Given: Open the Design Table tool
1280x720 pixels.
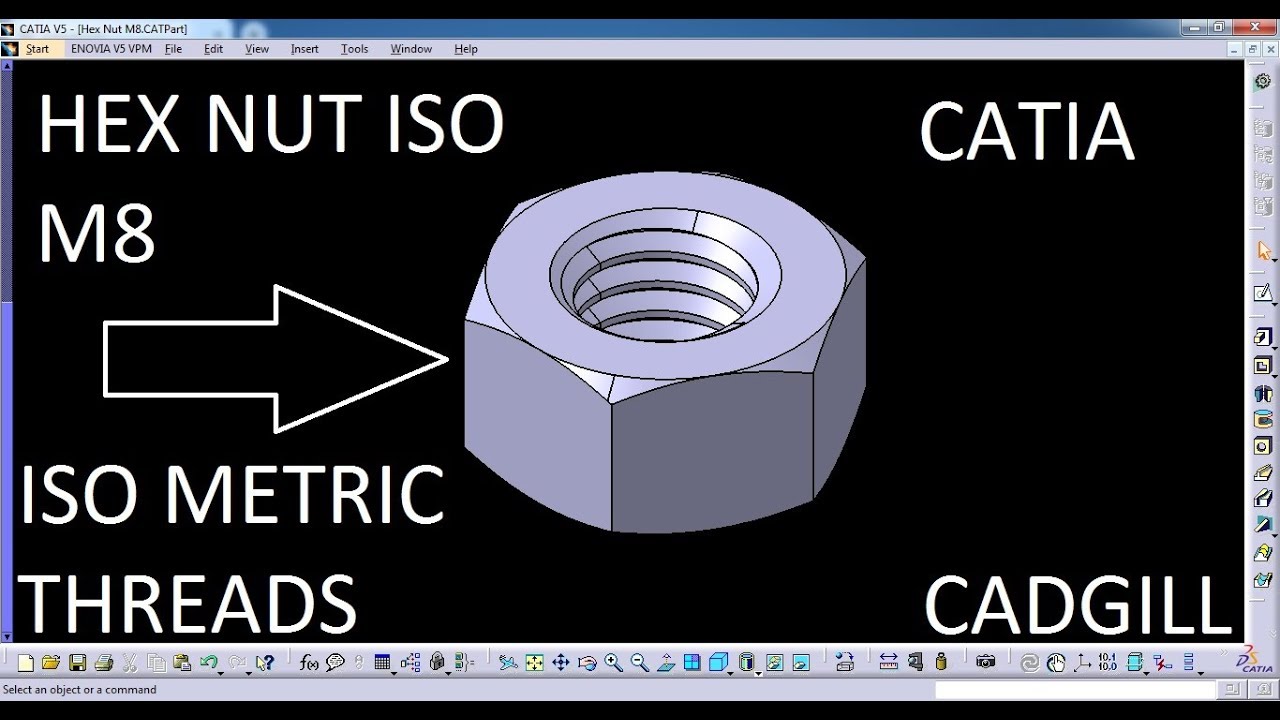Looking at the screenshot, I should tap(382, 662).
